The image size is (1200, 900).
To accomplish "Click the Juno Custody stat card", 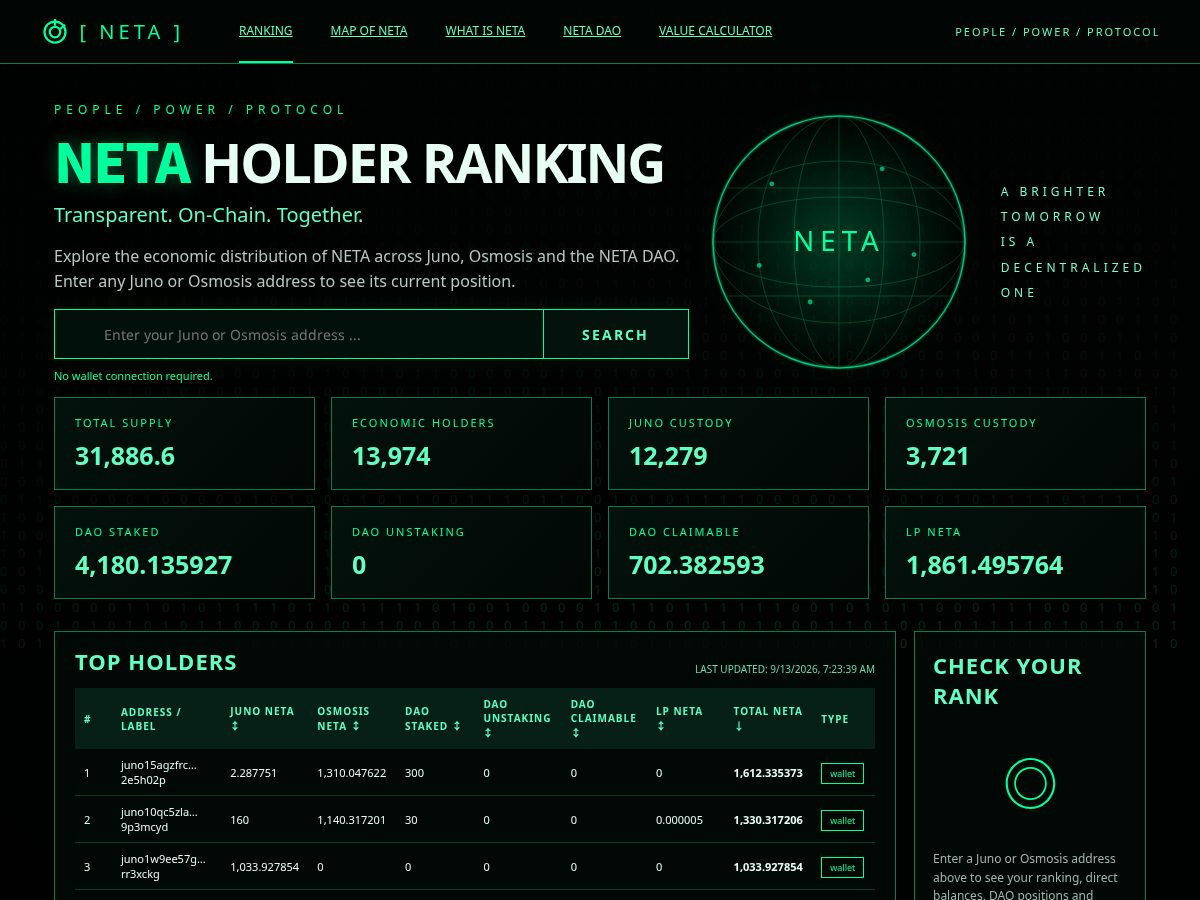I will pos(738,443).
